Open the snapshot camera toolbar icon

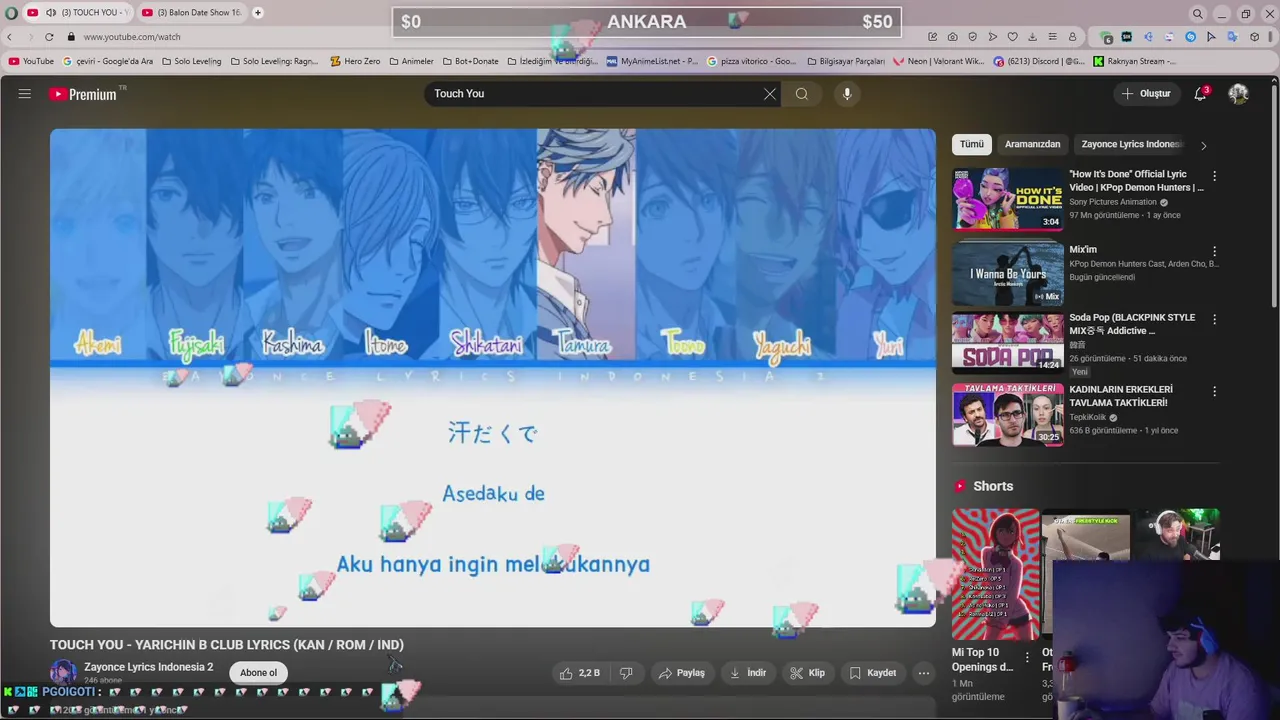pyautogui.click(x=952, y=37)
